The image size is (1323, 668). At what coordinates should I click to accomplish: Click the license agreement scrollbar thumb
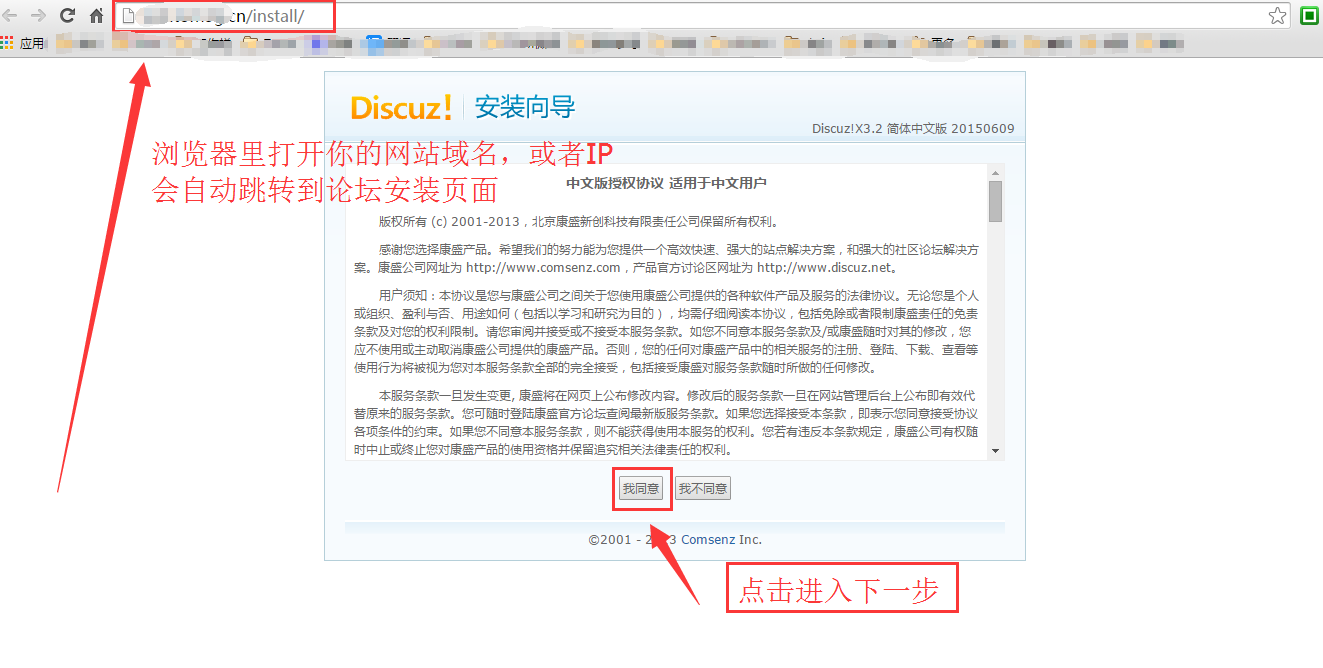click(994, 201)
